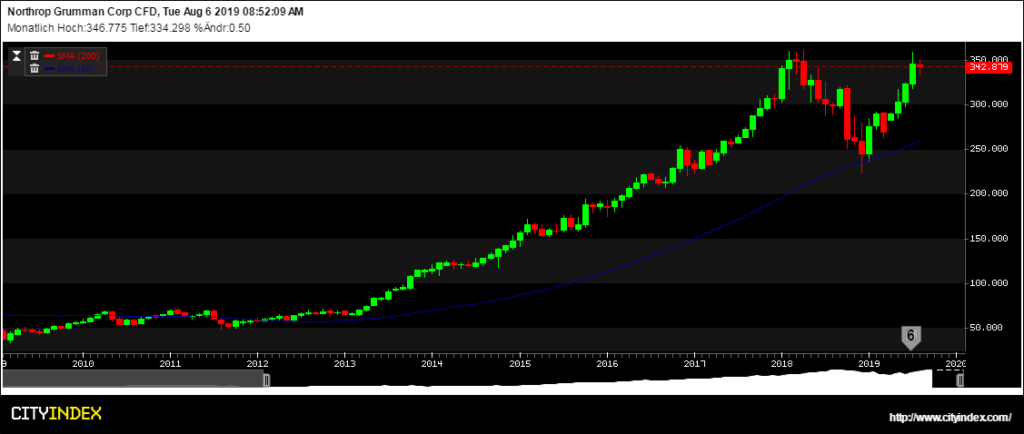Click the current price tag 342.879

coord(988,67)
